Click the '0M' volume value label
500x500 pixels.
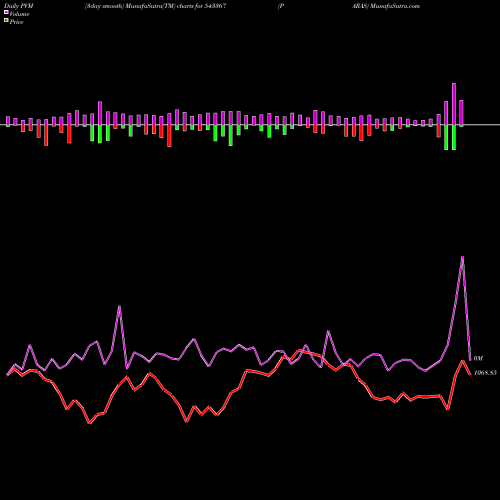click(478, 358)
